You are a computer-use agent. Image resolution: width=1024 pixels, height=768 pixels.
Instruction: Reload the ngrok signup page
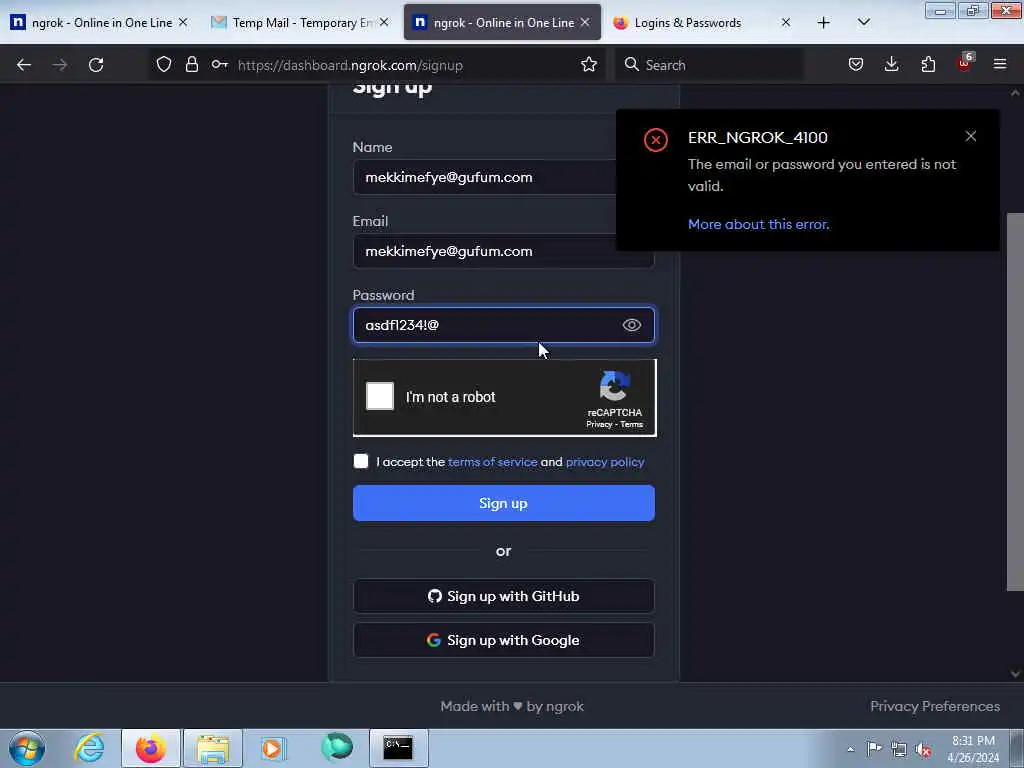coord(96,65)
